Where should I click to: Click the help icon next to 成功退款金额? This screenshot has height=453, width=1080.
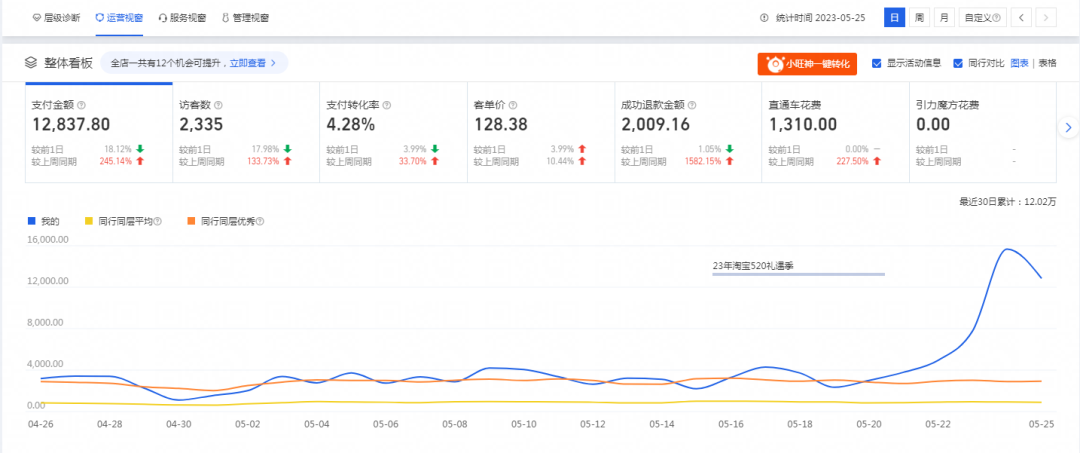coord(692,105)
